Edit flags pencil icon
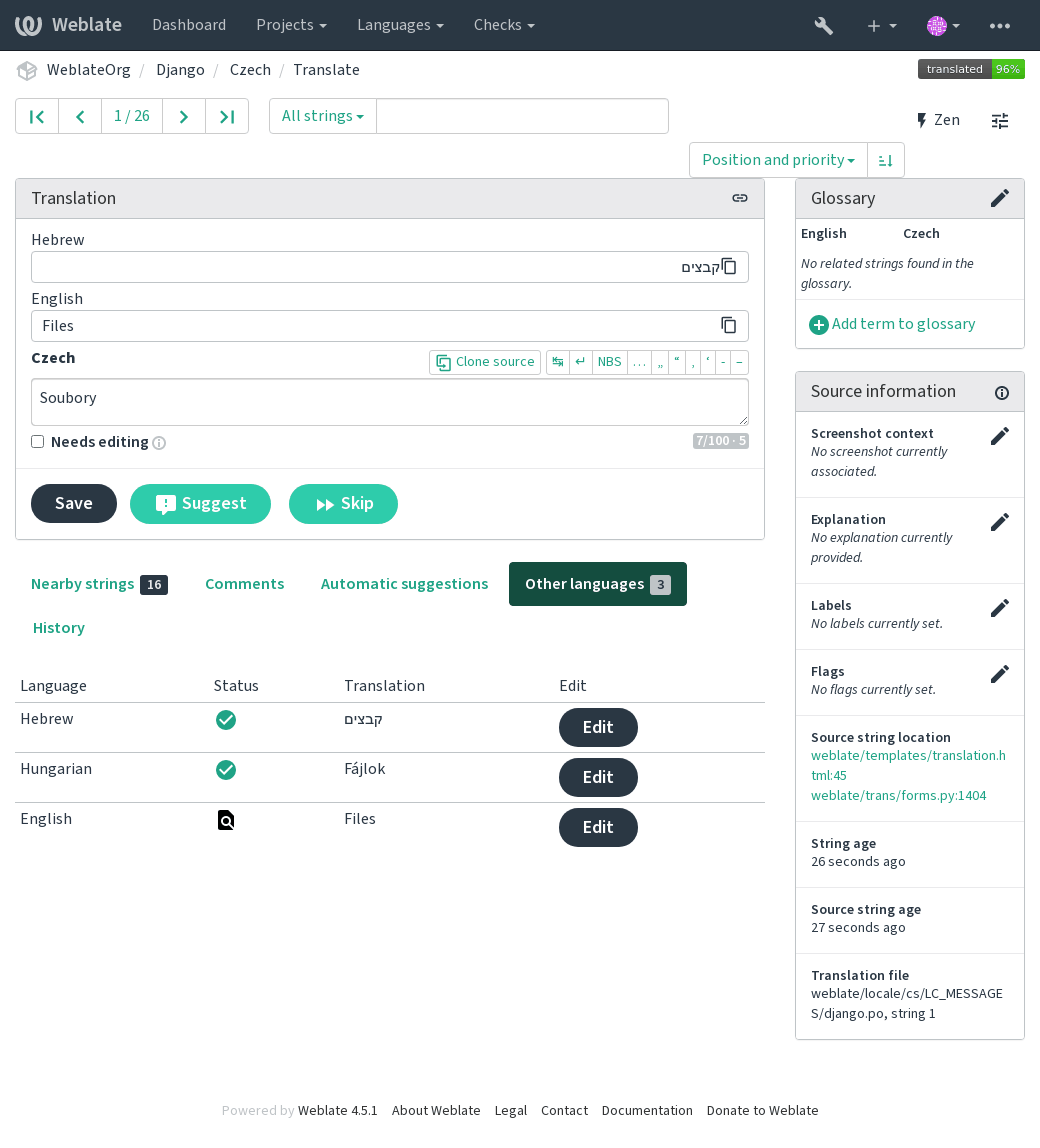 point(1000,674)
